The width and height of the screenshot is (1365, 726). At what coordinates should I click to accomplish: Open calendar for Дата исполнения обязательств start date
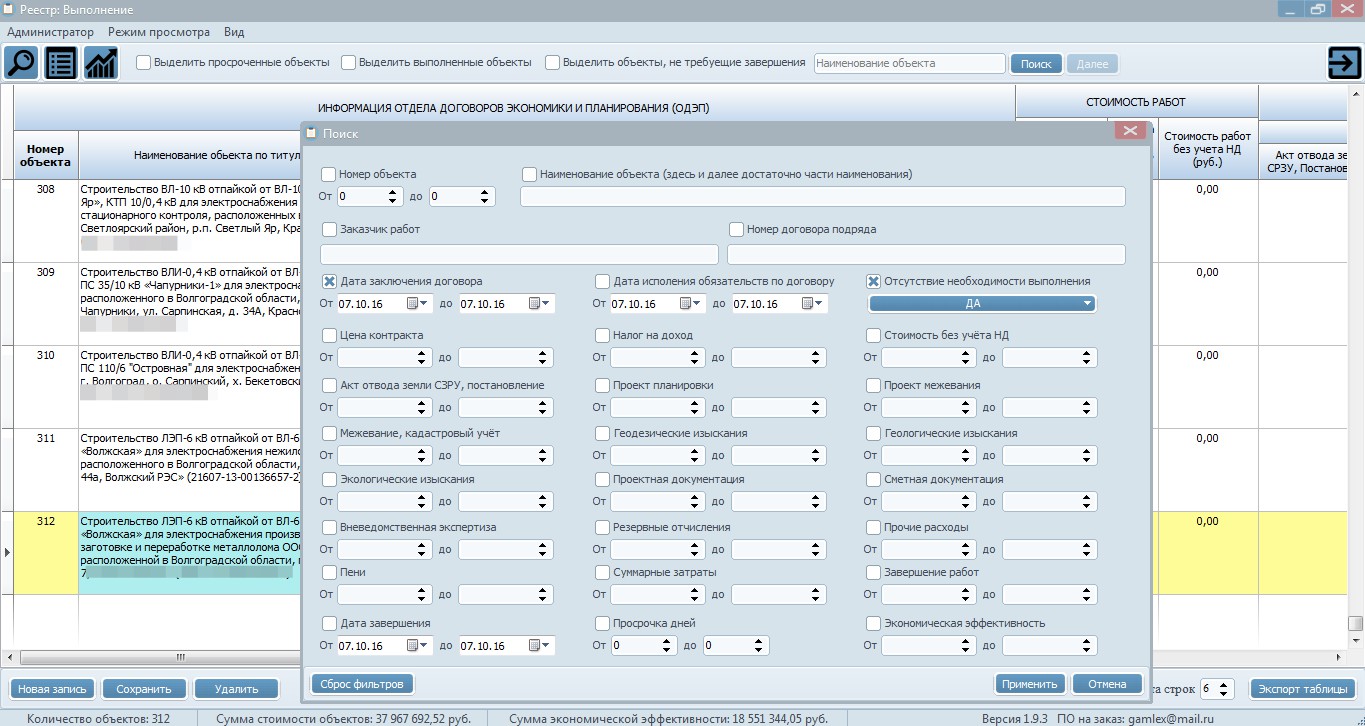coord(691,303)
